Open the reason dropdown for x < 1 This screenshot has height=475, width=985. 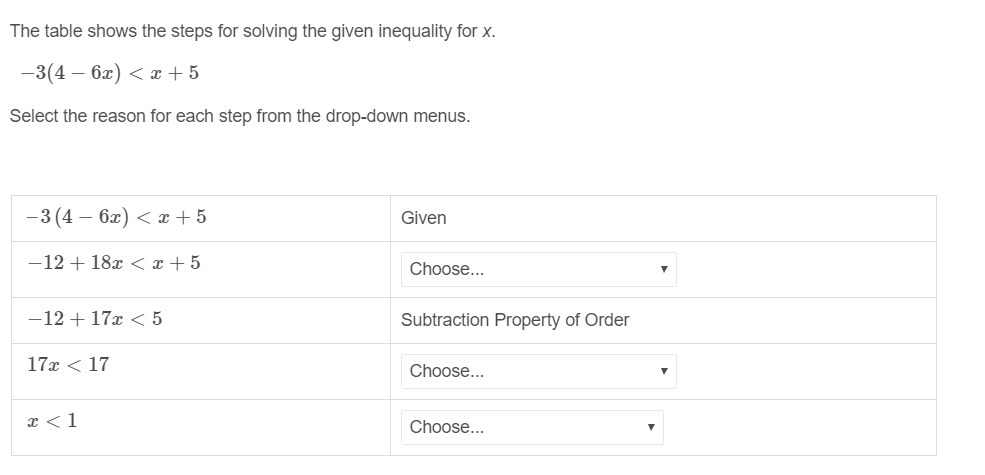click(x=532, y=427)
